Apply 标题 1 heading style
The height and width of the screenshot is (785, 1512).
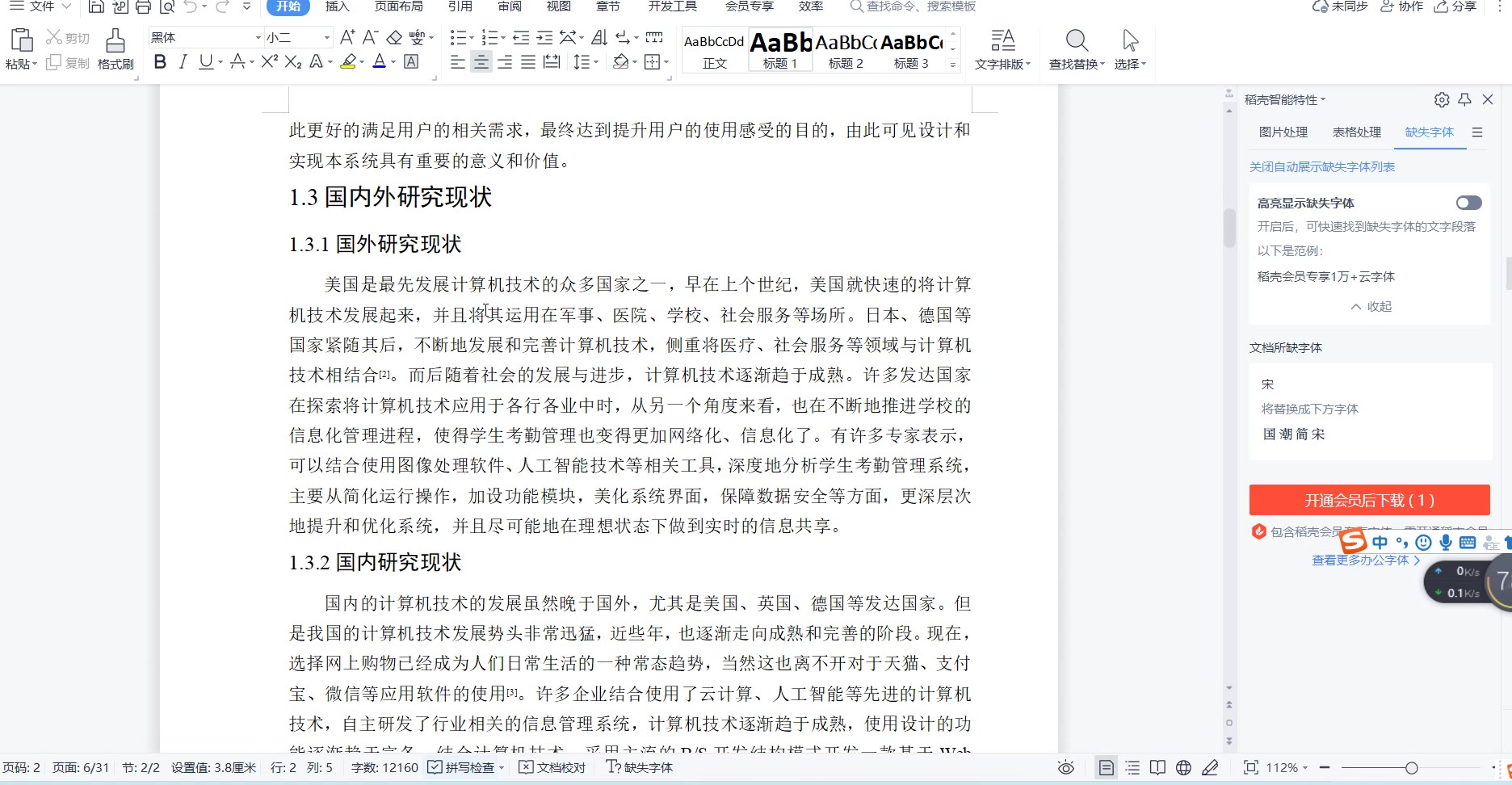[780, 50]
